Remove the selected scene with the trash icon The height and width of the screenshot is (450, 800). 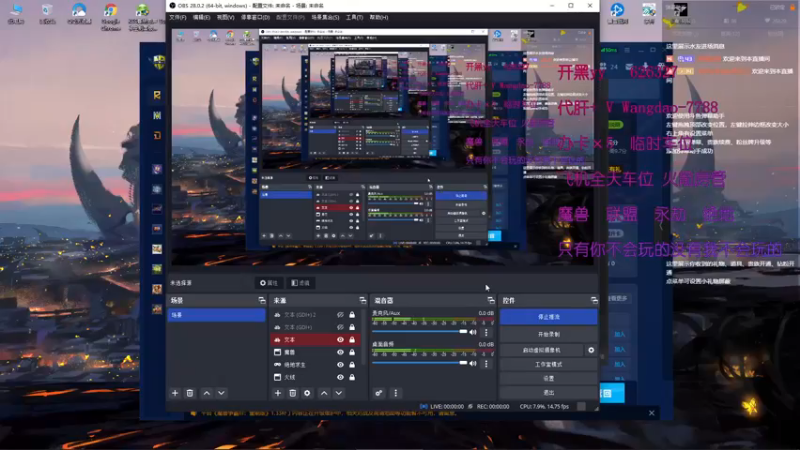click(190, 393)
